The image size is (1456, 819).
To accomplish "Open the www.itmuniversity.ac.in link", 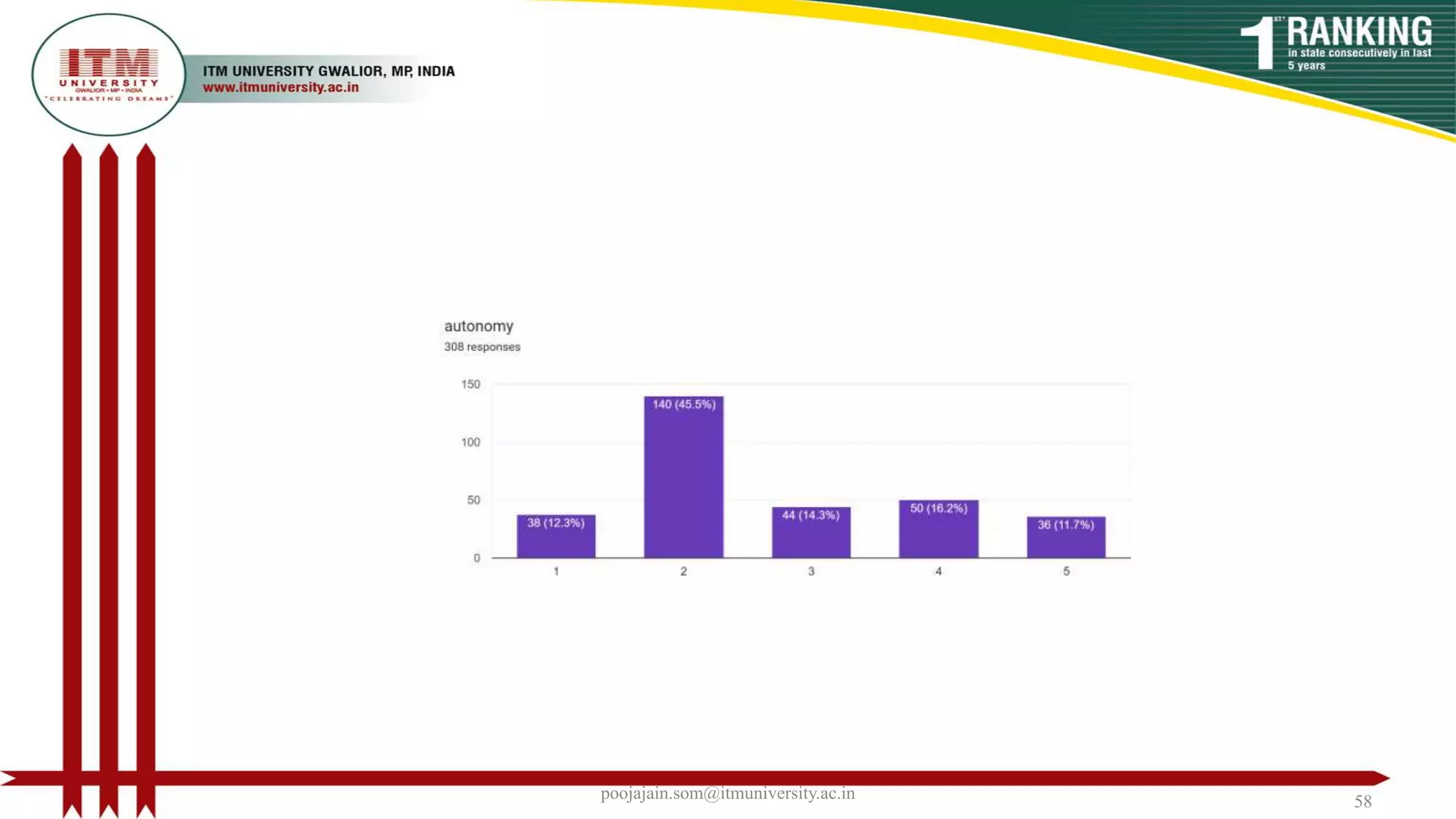I will click(281, 87).
